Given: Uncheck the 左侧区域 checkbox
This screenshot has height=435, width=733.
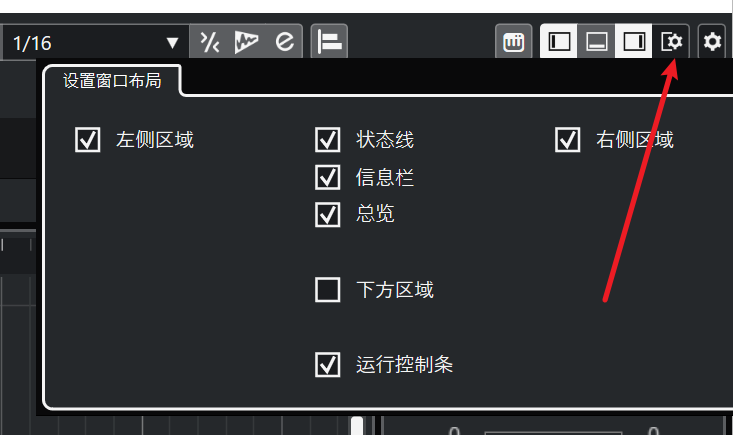Looking at the screenshot, I should coord(87,140).
